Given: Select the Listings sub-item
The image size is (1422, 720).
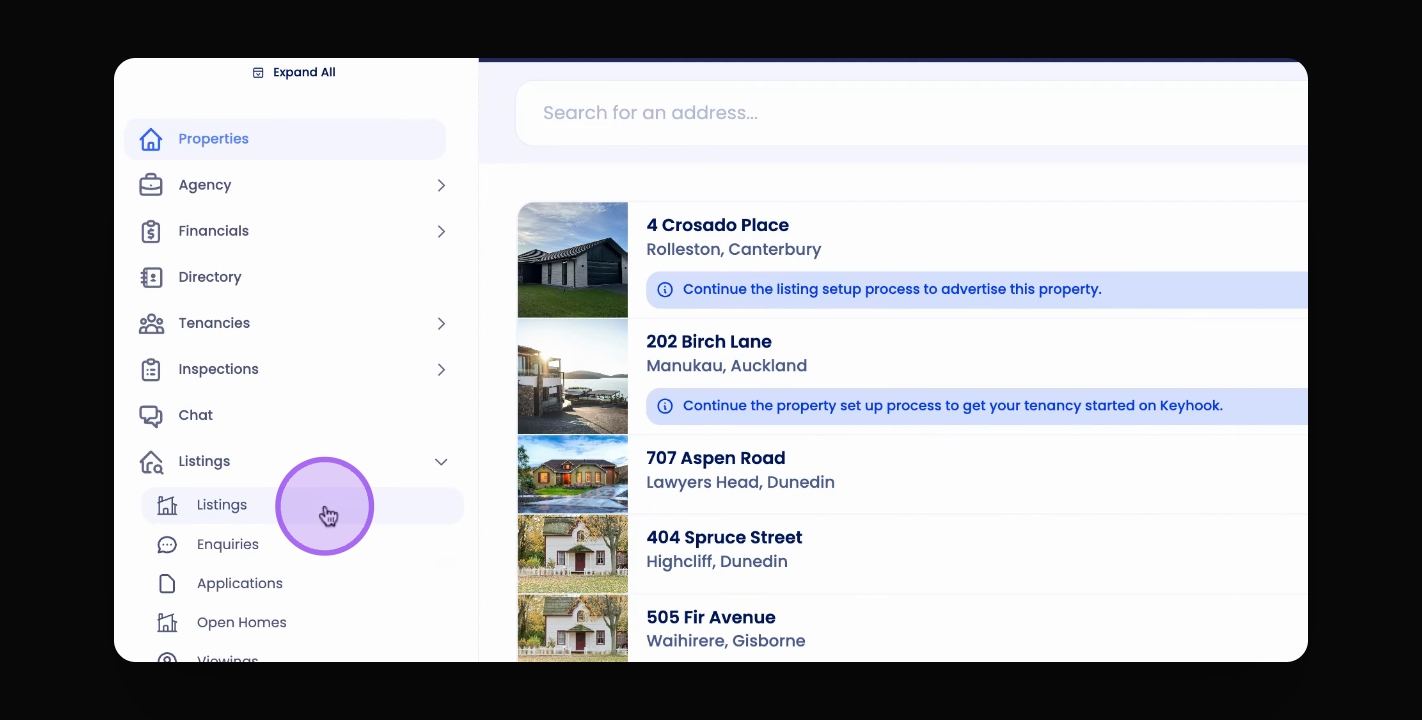Looking at the screenshot, I should click(302, 505).
